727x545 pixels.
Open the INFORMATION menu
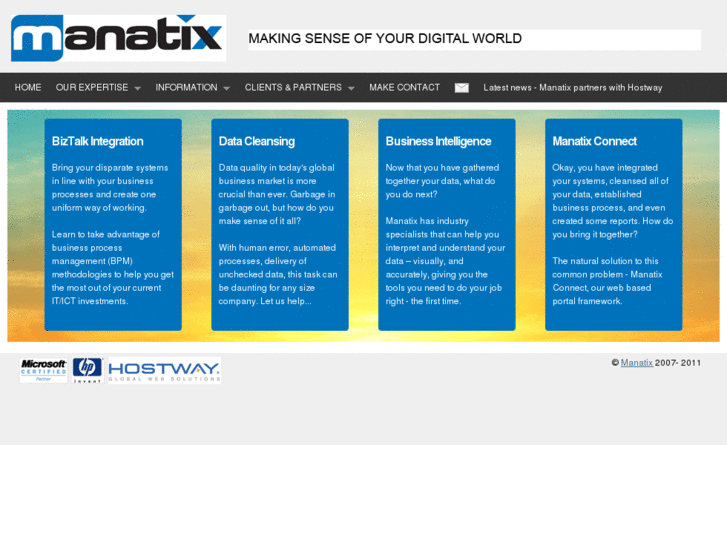186,87
